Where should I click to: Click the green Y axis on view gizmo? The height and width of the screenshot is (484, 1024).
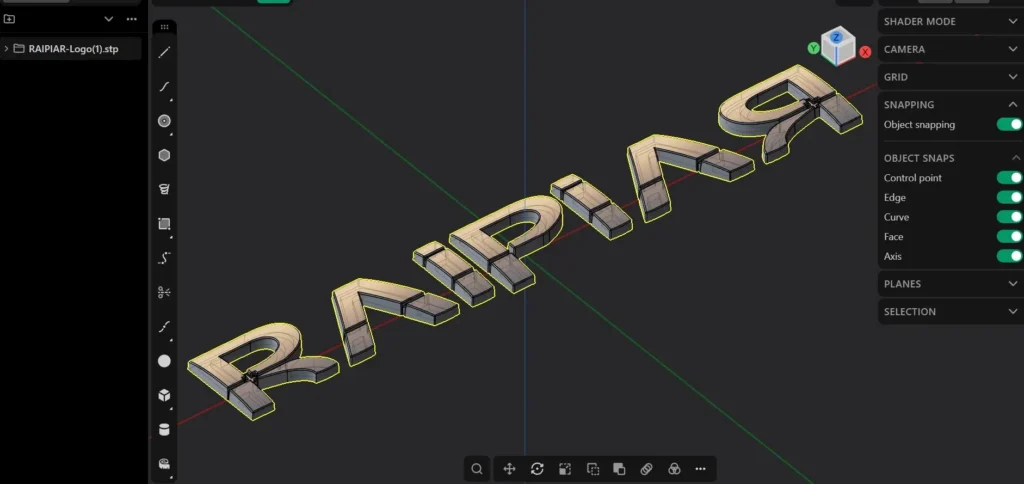pos(813,48)
